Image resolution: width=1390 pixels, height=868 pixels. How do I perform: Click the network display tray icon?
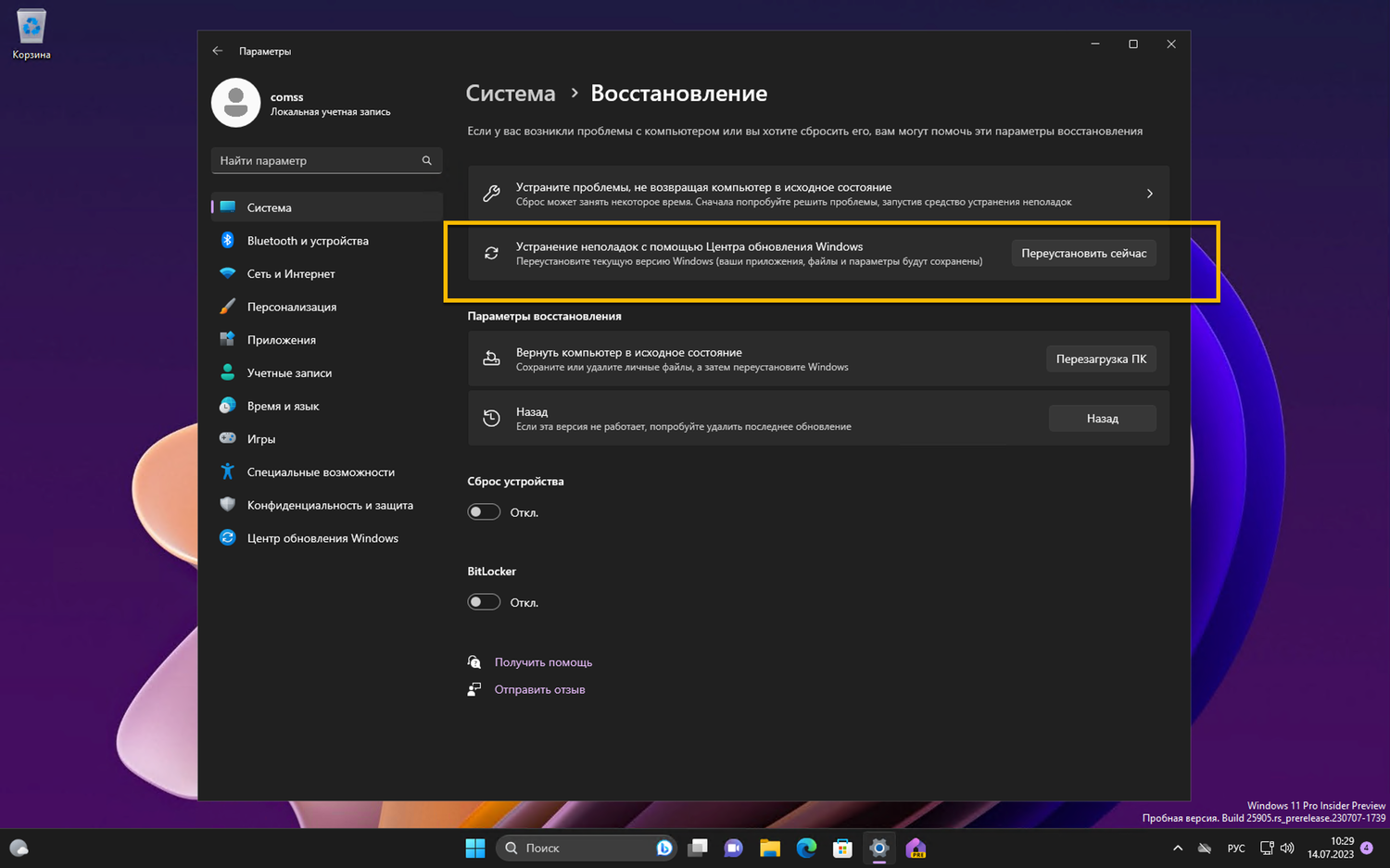pyautogui.click(x=1267, y=848)
